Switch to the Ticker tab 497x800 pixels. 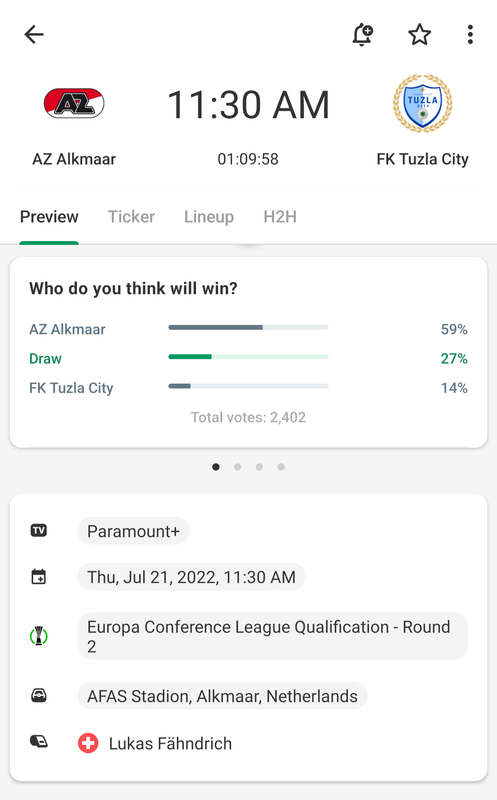[131, 217]
